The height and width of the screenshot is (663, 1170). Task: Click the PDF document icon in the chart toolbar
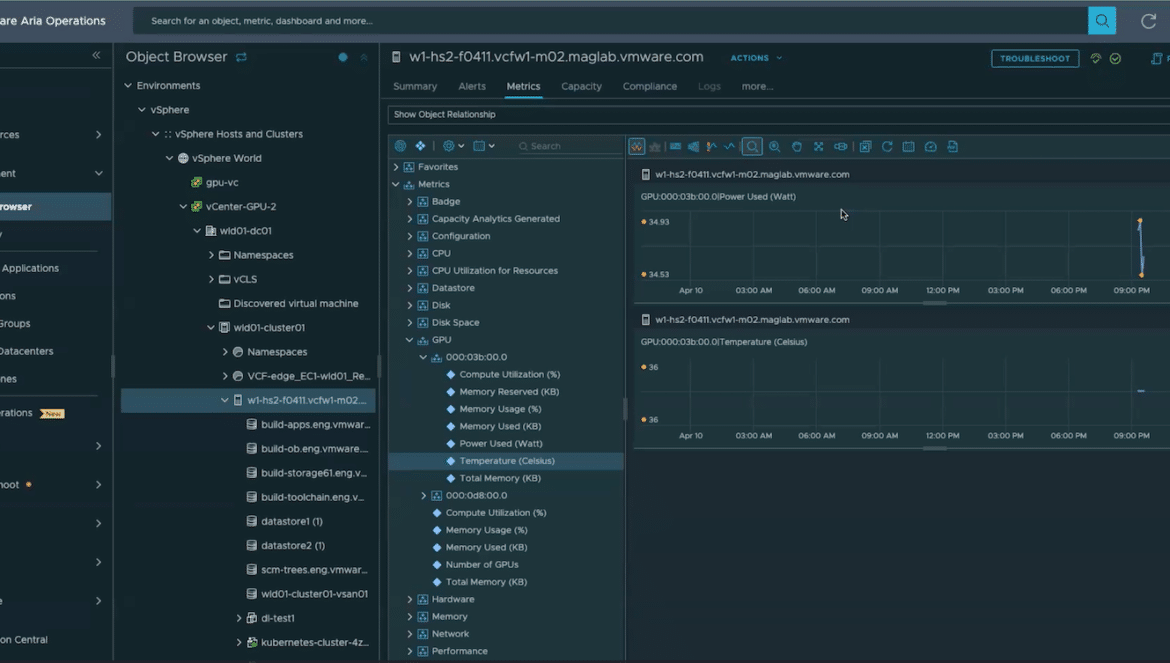[x=953, y=147]
